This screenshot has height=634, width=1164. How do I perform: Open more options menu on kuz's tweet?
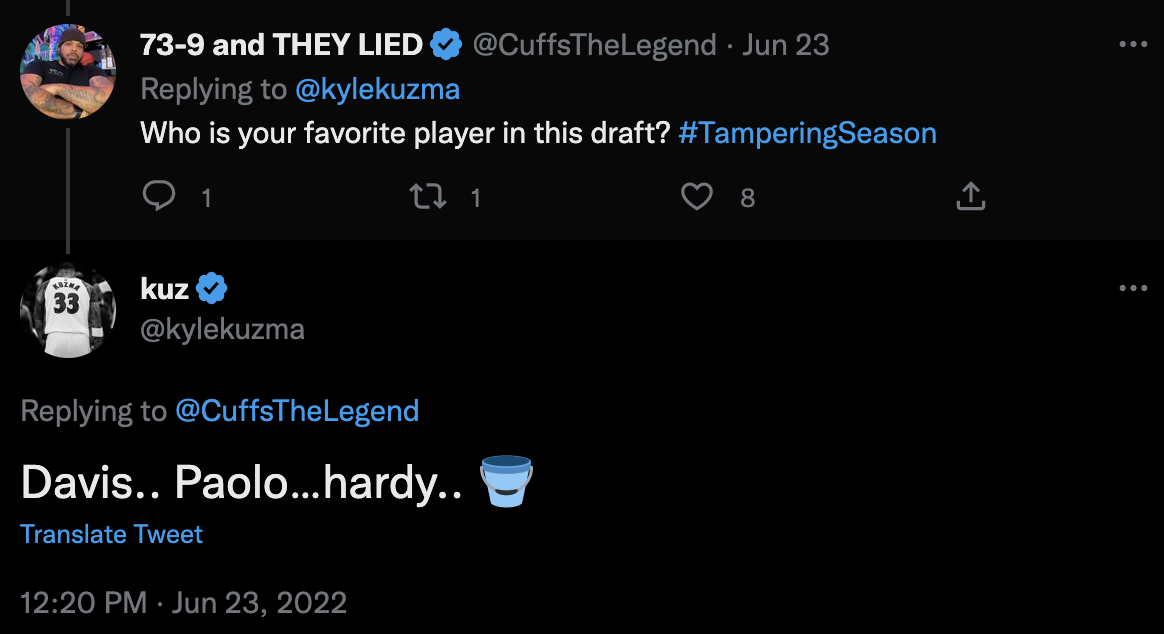point(1132,289)
